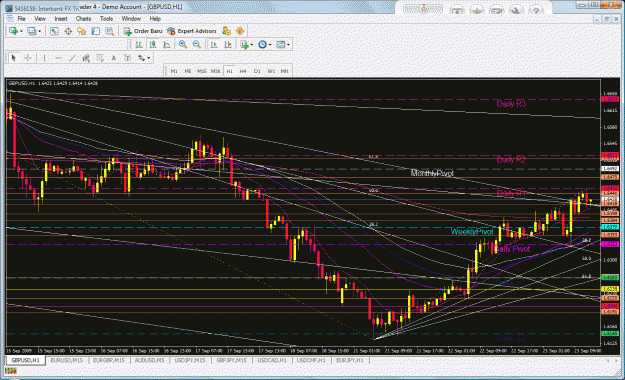Image resolution: width=625 pixels, height=380 pixels.
Task: Select the USDJPY,M15 chart tab
Action: (x=190, y=360)
